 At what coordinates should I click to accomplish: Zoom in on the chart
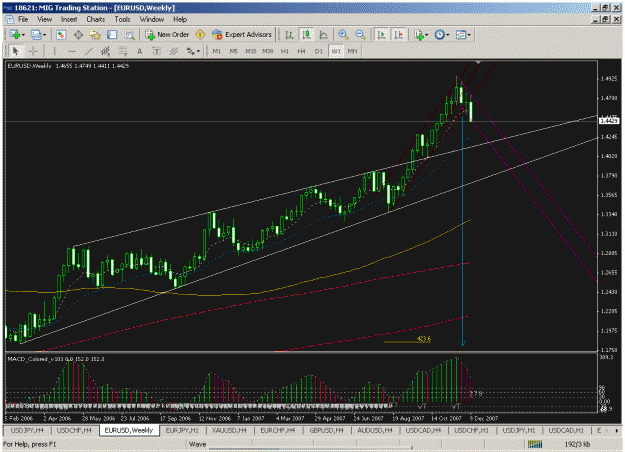pos(343,35)
